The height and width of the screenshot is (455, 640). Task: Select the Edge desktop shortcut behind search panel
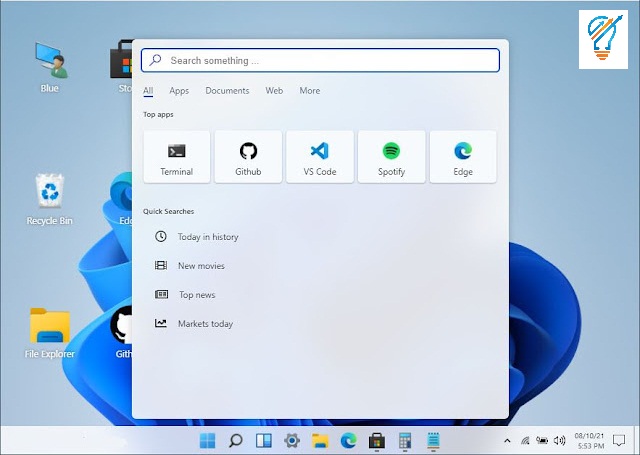click(121, 200)
